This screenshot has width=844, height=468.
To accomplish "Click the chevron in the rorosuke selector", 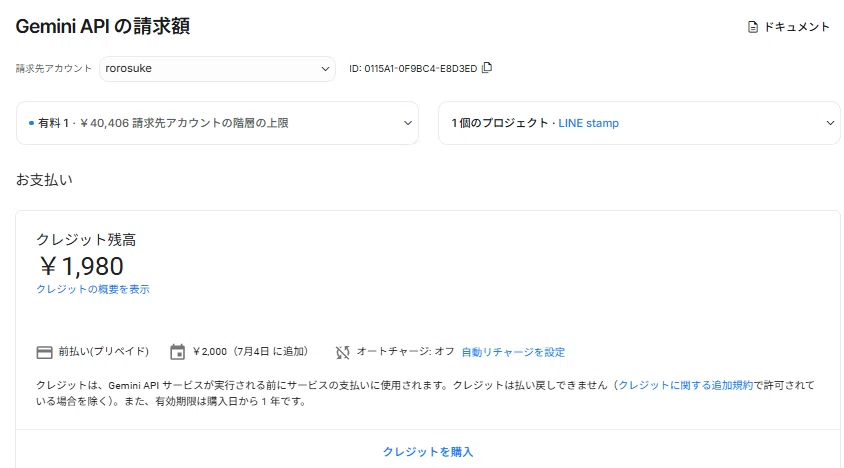I will pos(325,69).
